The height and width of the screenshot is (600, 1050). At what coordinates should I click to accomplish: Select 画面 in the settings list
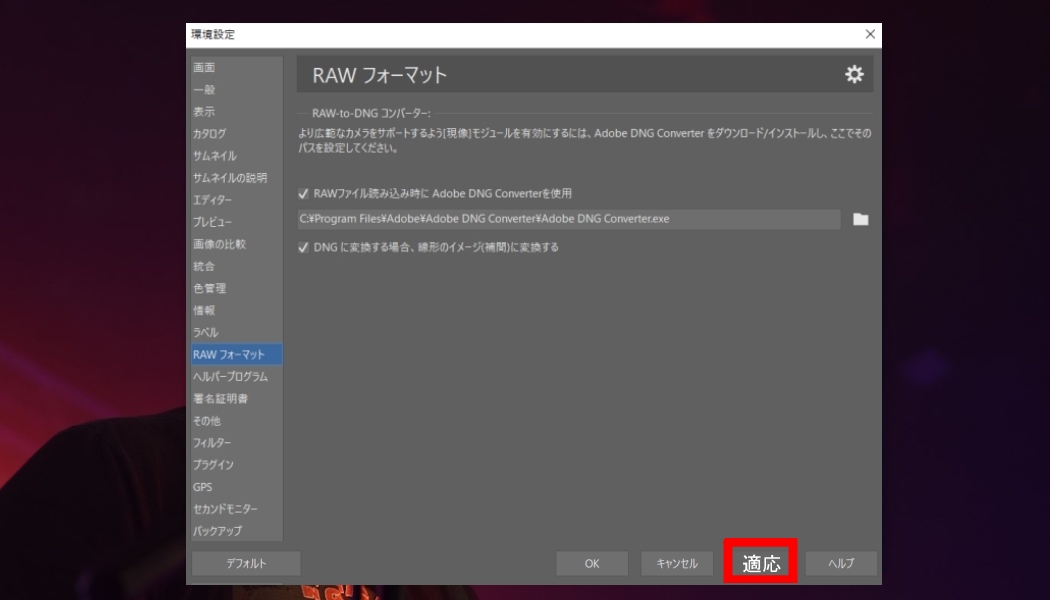click(236, 68)
